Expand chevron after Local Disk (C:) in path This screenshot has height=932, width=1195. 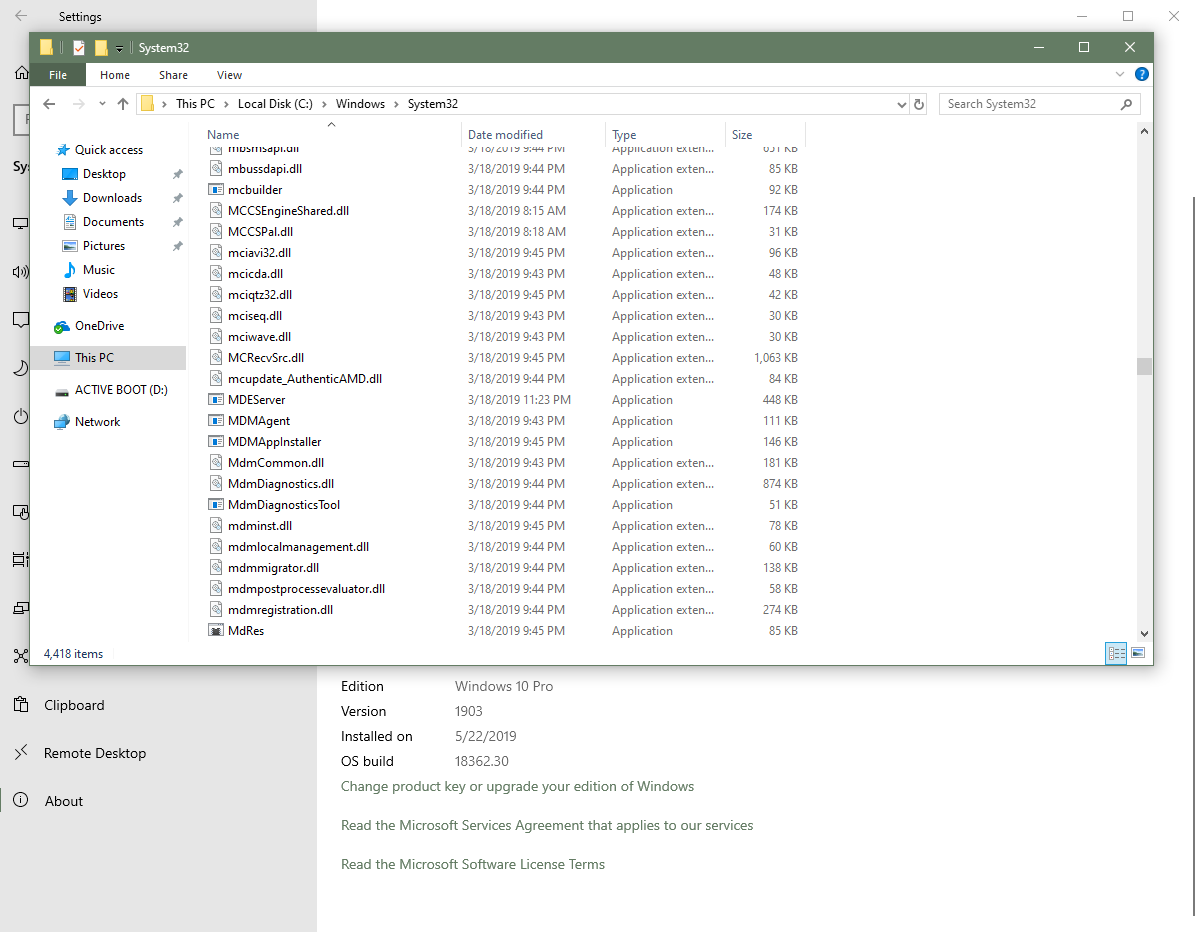coord(324,104)
